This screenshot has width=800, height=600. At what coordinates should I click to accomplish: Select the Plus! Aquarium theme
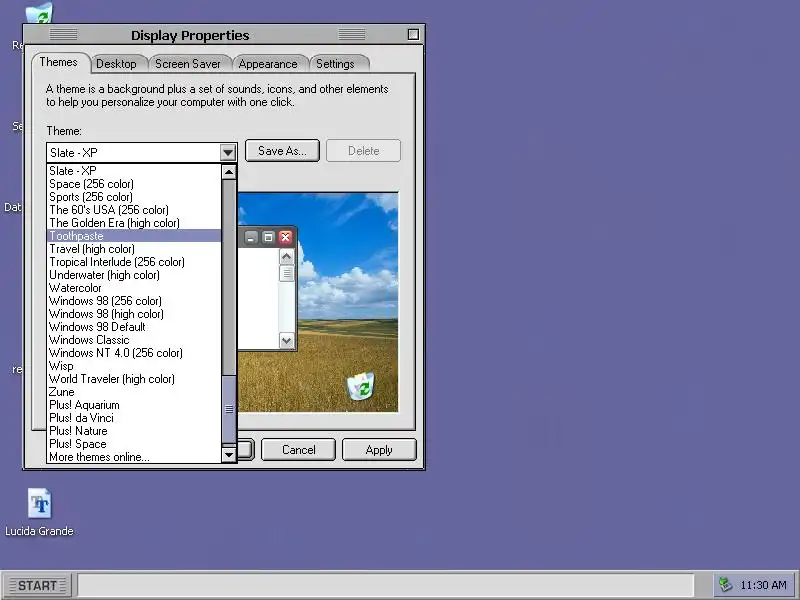coord(134,405)
